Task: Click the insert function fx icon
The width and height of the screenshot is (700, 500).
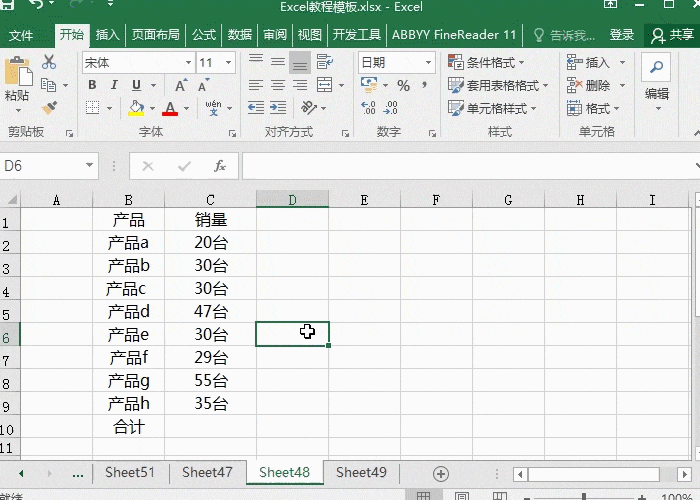Action: [220, 166]
